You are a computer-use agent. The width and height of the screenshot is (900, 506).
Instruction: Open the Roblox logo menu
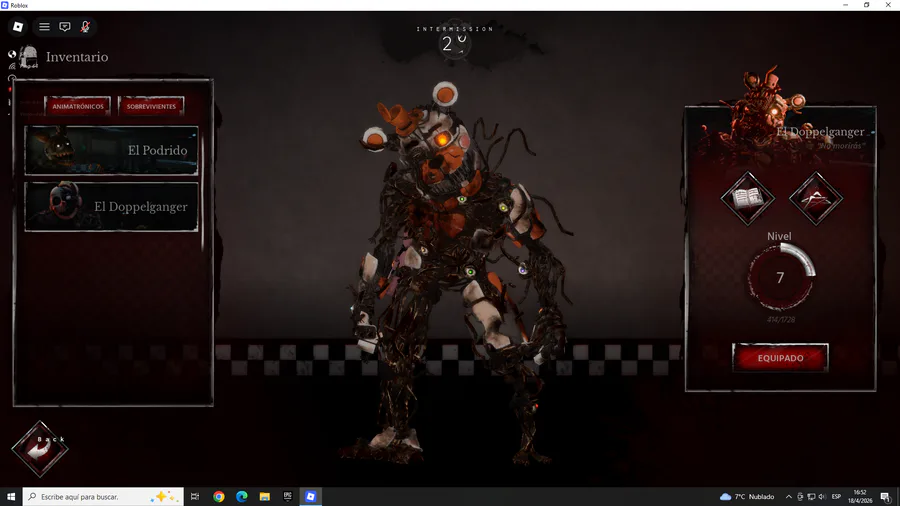click(x=18, y=26)
